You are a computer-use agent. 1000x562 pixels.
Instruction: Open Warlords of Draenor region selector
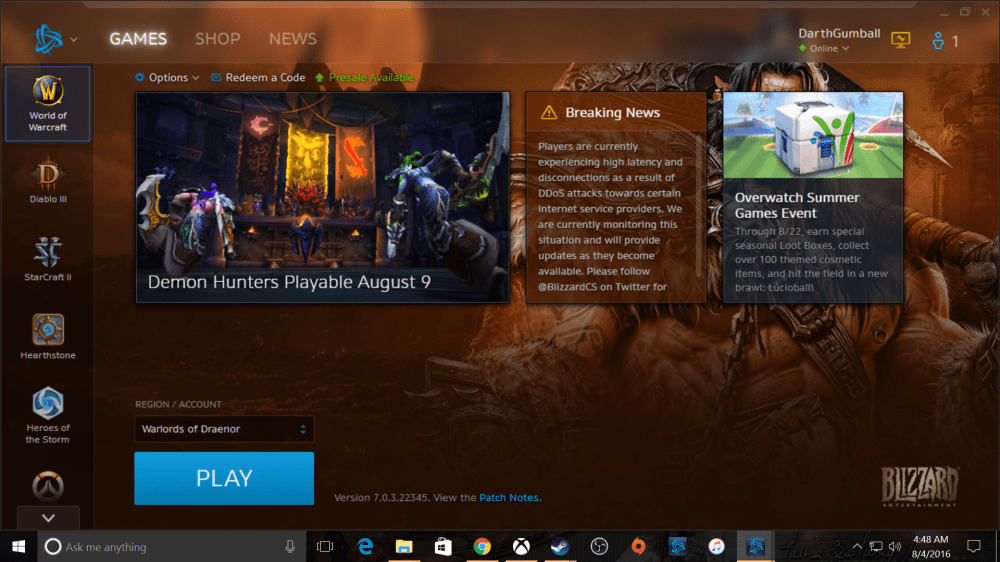(224, 429)
